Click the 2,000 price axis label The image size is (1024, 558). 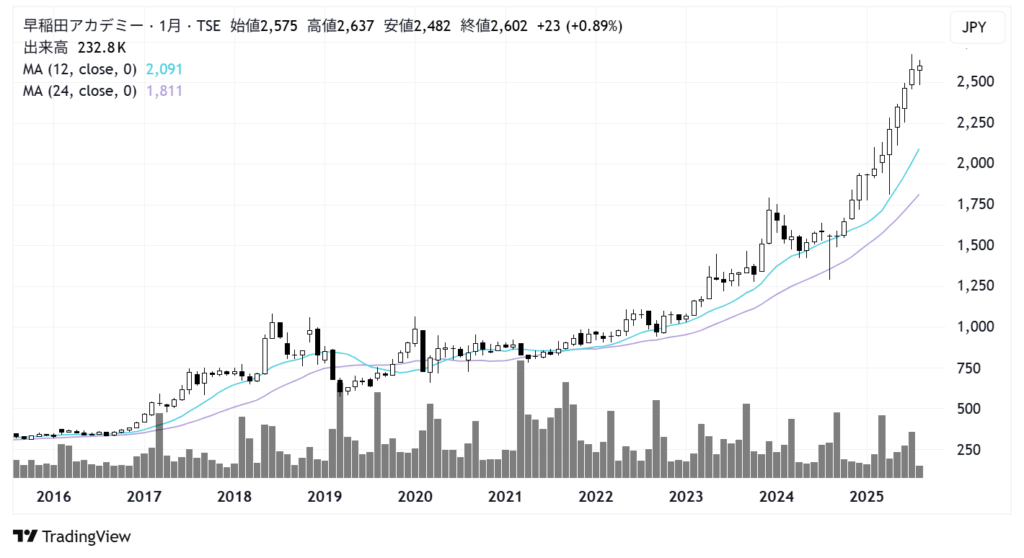976,163
